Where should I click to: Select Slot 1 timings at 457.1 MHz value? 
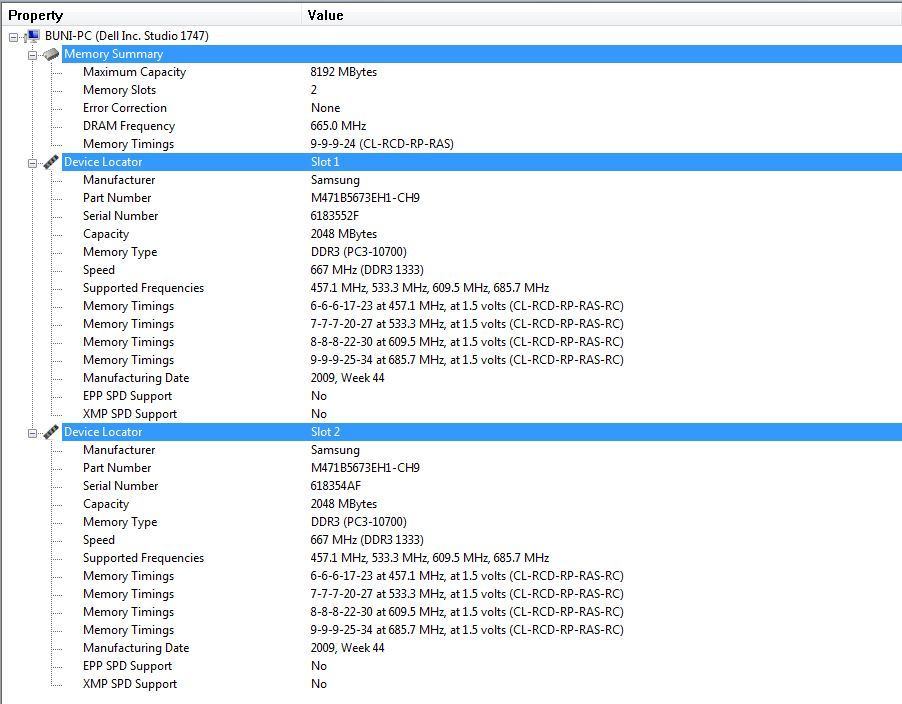click(467, 306)
